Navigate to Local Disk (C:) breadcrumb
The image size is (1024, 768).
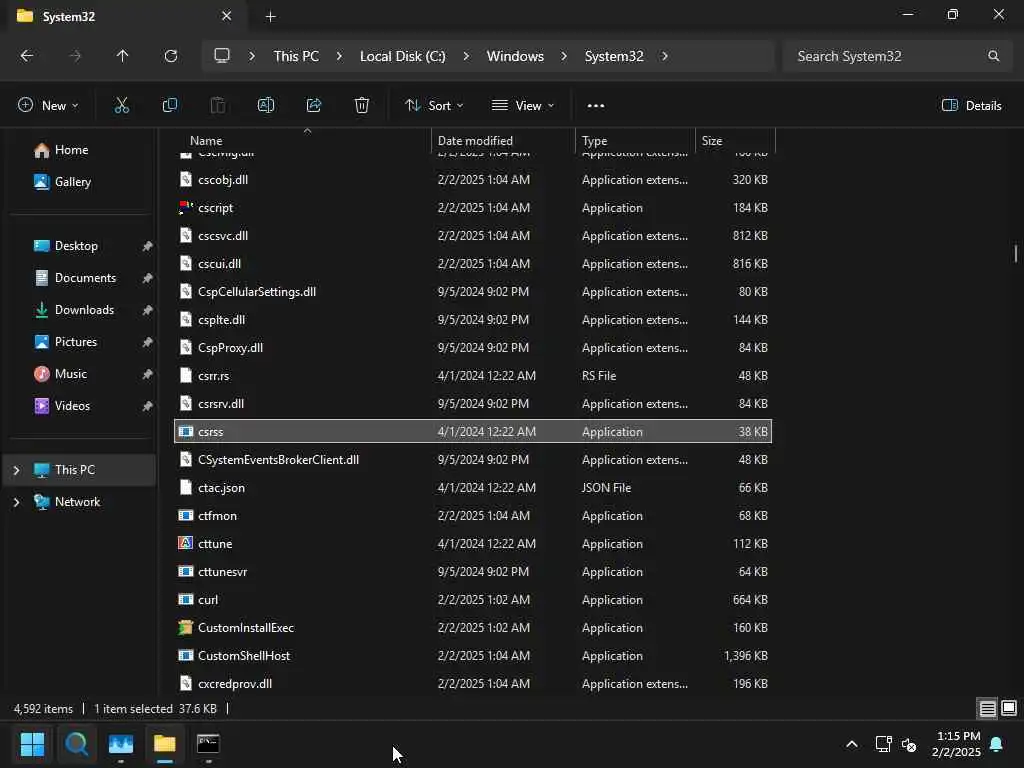402,56
